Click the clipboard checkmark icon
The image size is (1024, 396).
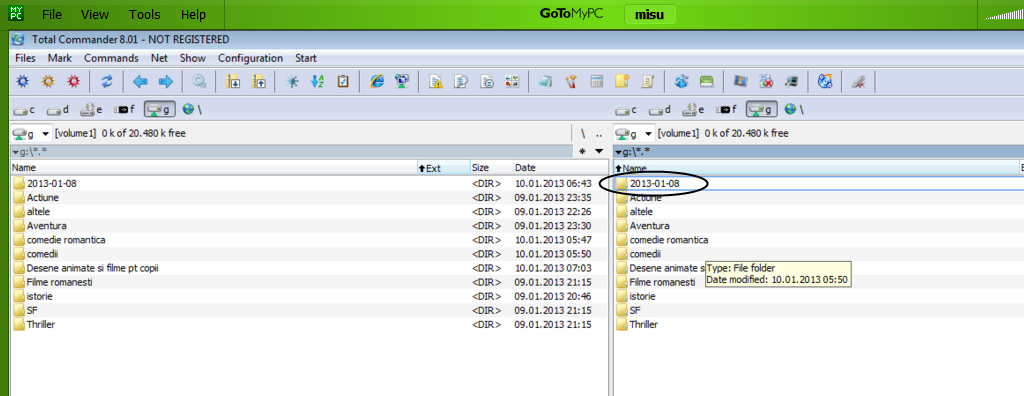pyautogui.click(x=343, y=82)
